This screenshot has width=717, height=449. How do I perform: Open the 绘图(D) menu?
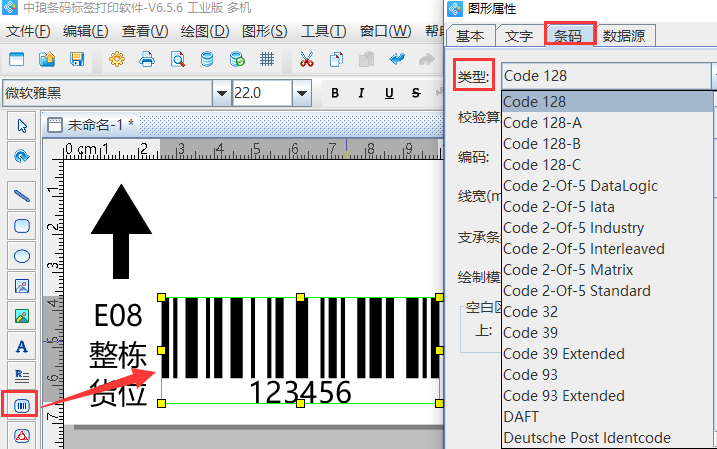pyautogui.click(x=204, y=30)
